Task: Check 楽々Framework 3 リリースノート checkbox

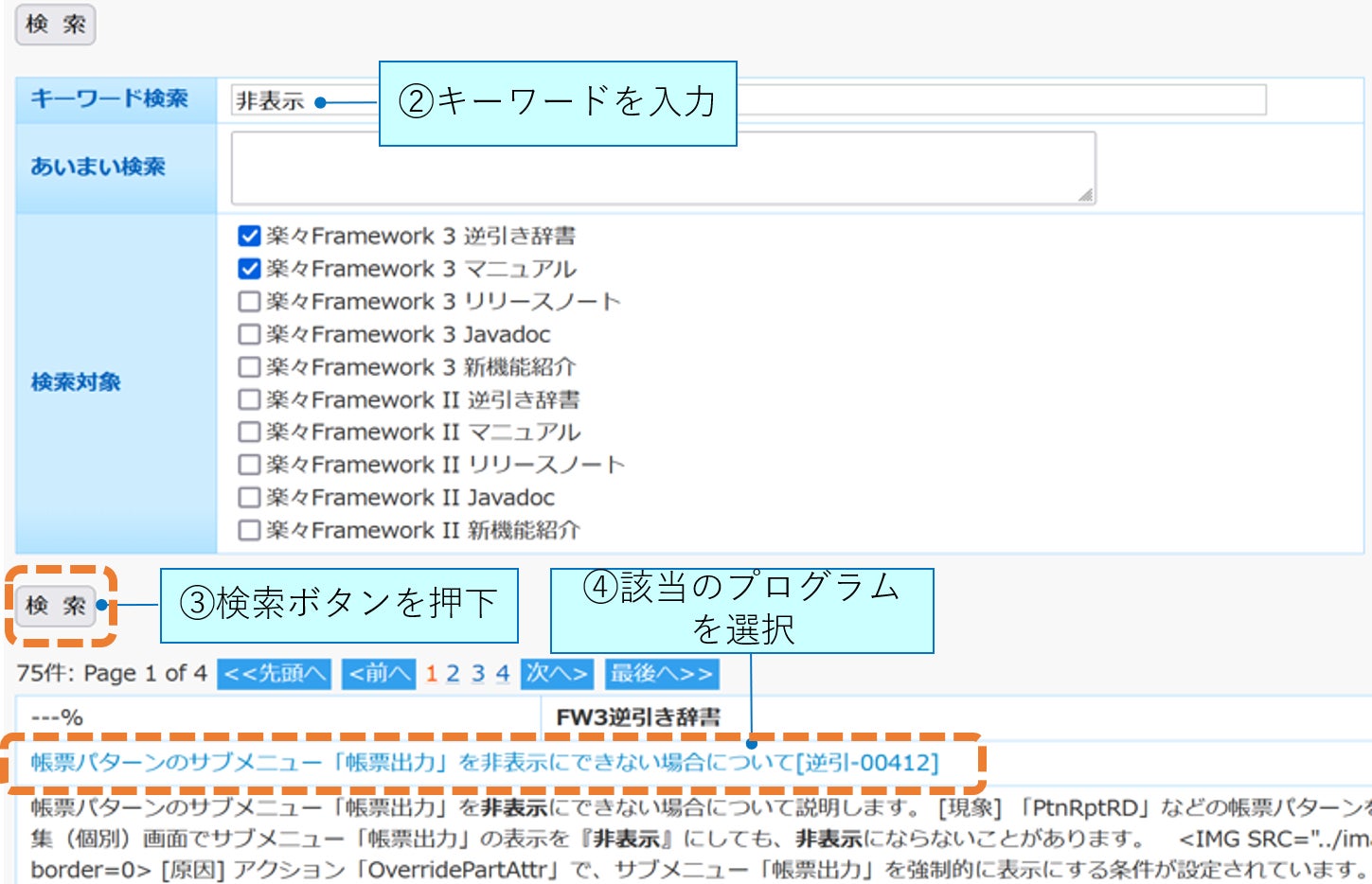Action: (249, 301)
